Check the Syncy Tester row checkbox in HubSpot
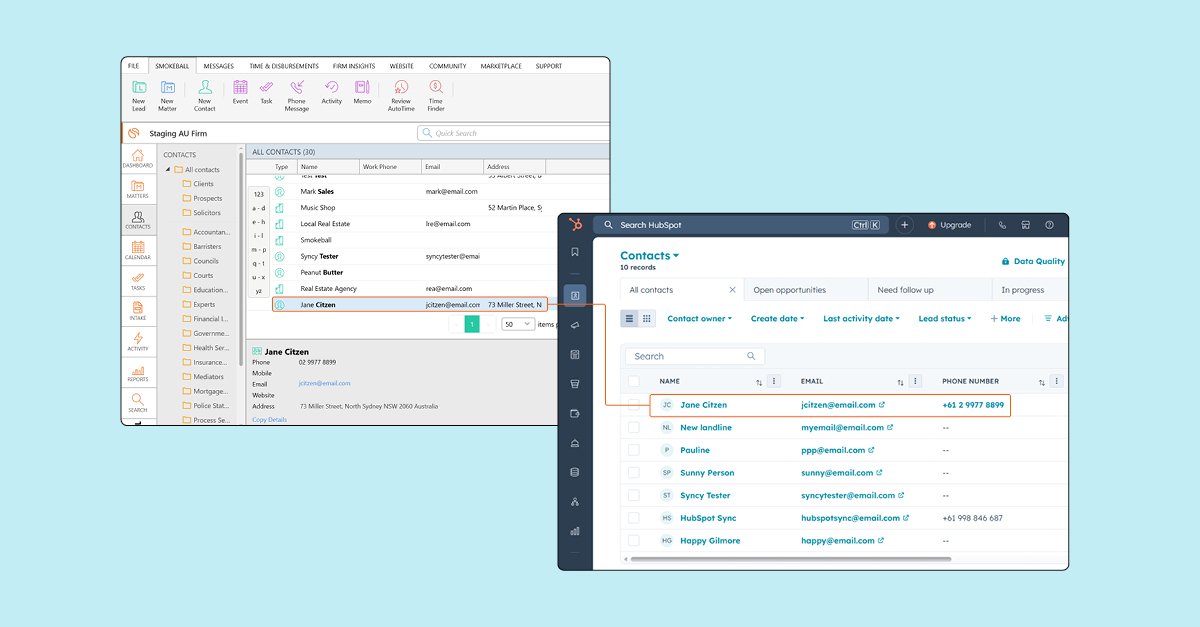 (634, 496)
